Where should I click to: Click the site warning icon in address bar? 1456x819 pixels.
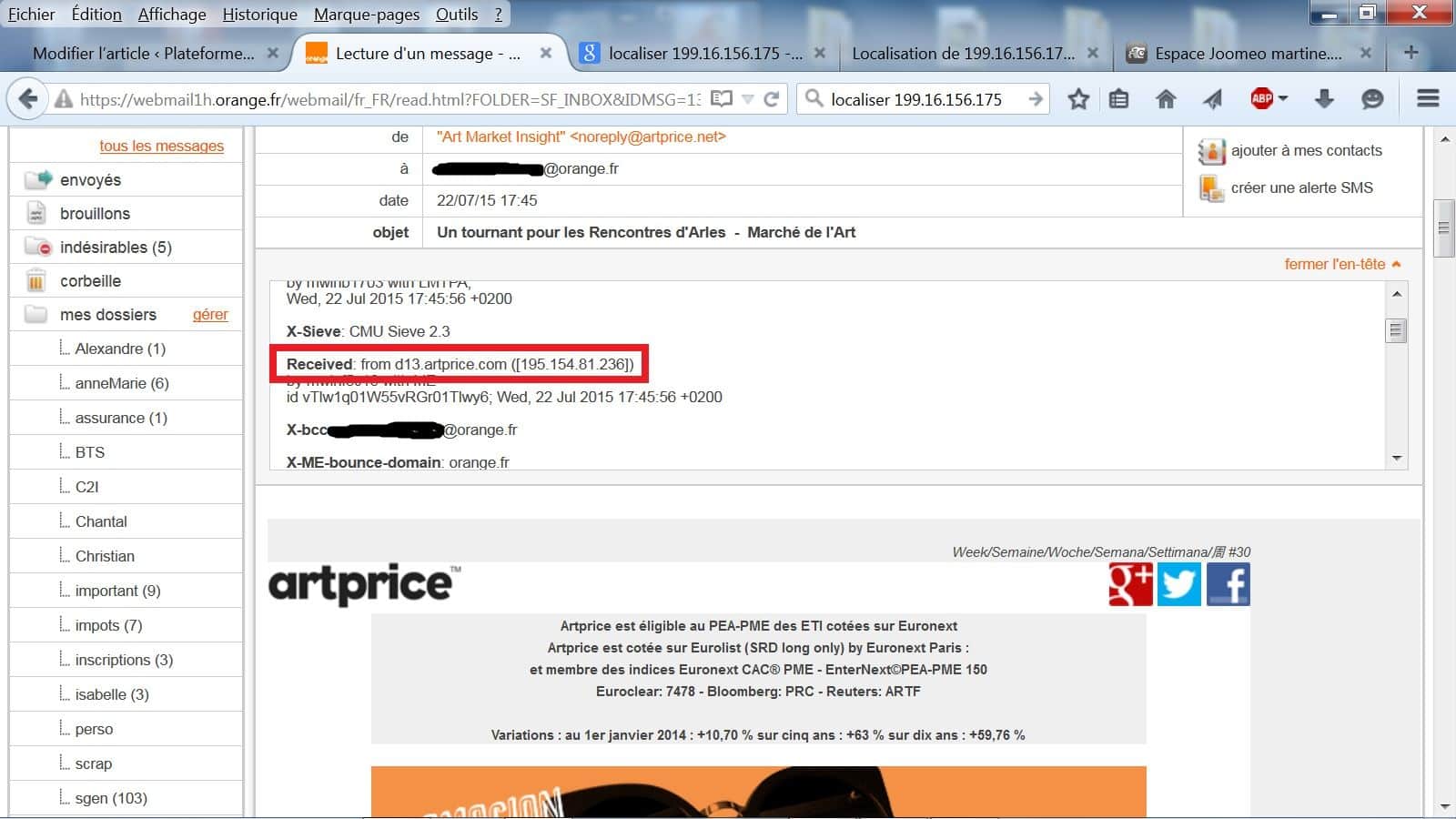(x=63, y=99)
